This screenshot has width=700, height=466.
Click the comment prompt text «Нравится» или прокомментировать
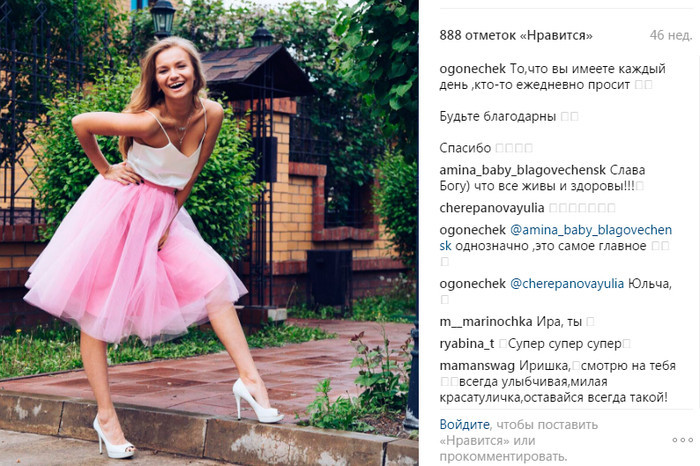(x=504, y=449)
